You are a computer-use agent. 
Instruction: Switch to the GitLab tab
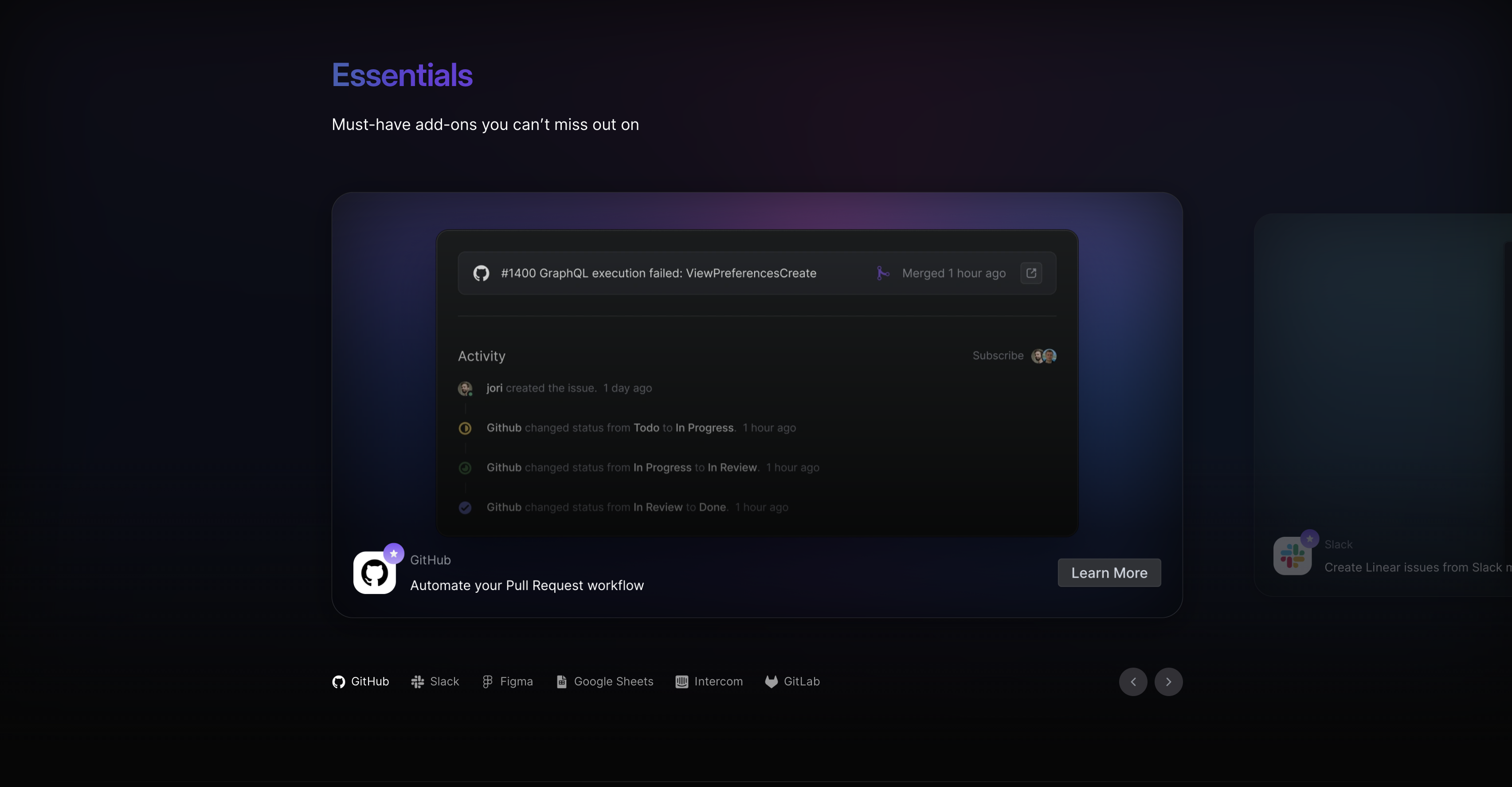click(x=792, y=681)
